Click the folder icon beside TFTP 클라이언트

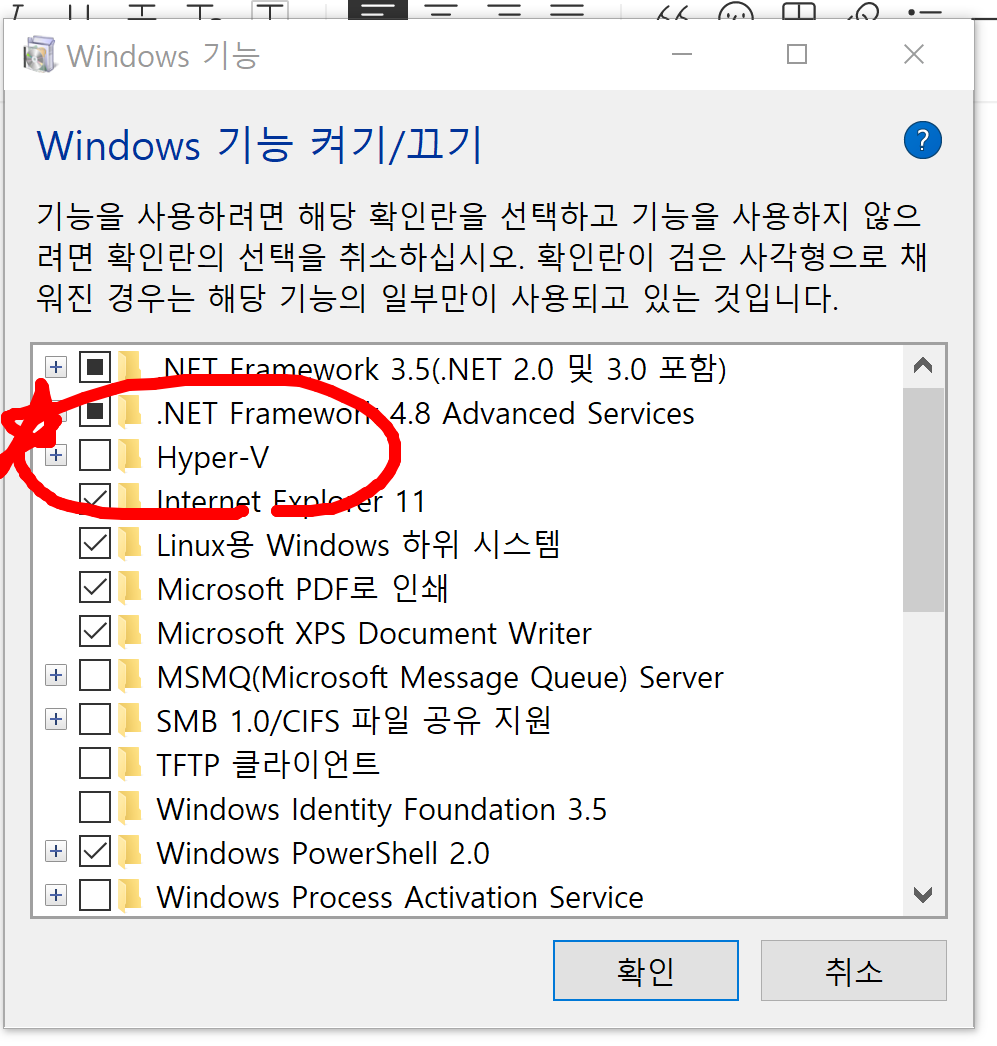[x=130, y=764]
